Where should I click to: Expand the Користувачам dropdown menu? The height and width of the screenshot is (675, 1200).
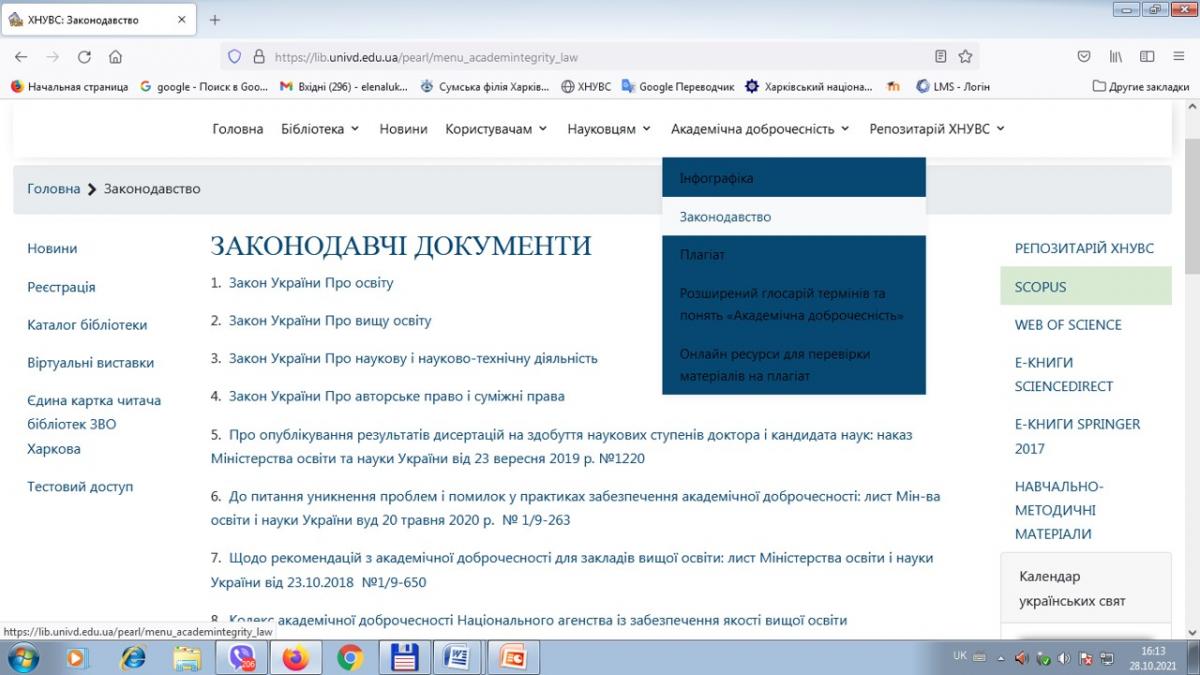click(x=497, y=129)
